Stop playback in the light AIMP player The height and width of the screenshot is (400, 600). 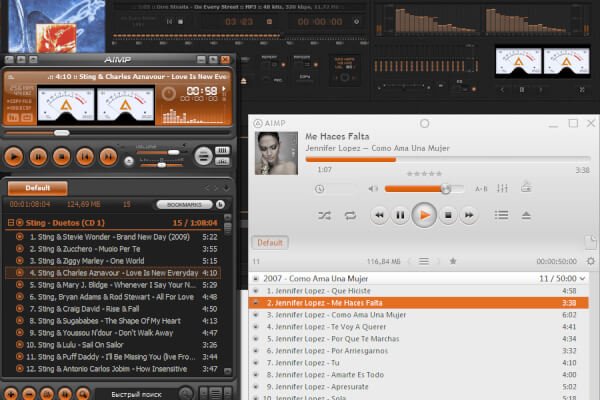point(448,215)
